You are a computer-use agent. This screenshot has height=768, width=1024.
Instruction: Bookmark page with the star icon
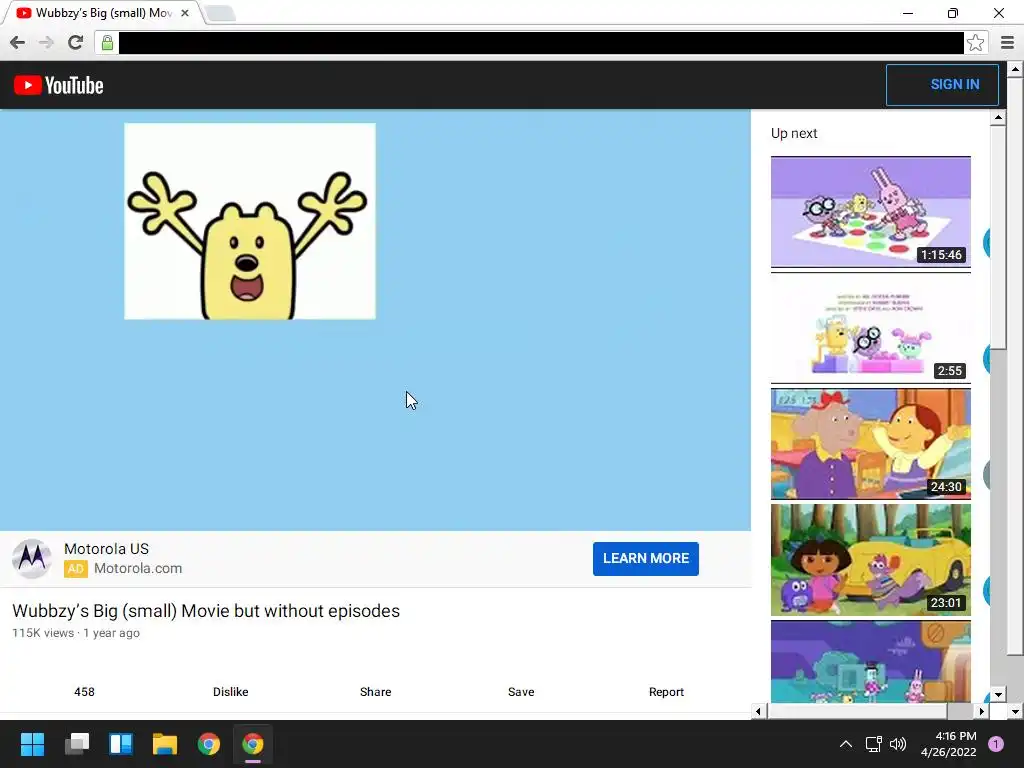975,42
